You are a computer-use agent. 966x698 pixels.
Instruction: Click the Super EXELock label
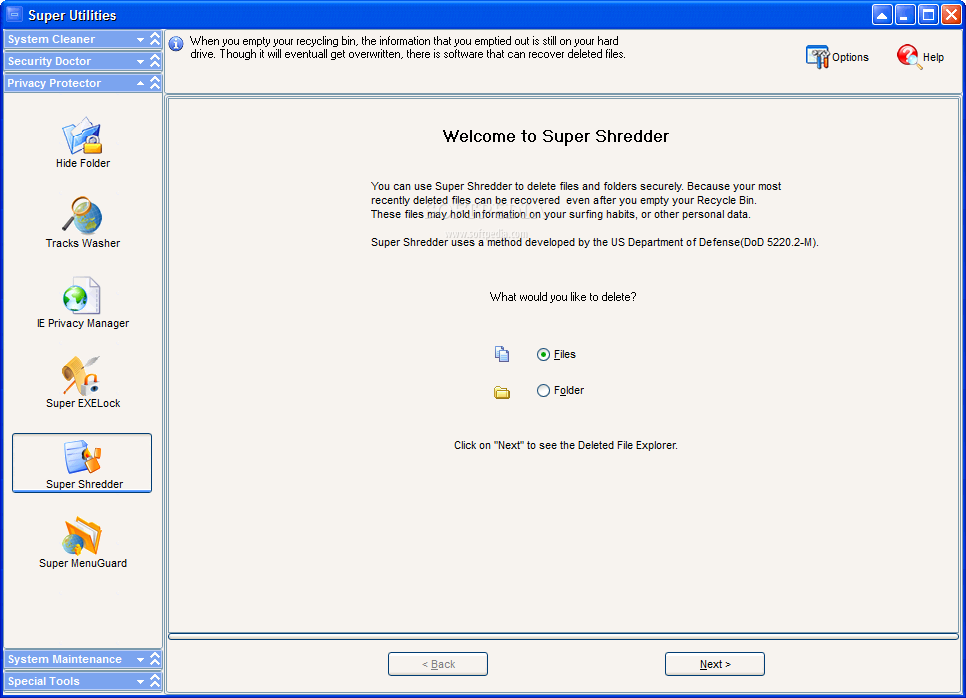(x=83, y=404)
